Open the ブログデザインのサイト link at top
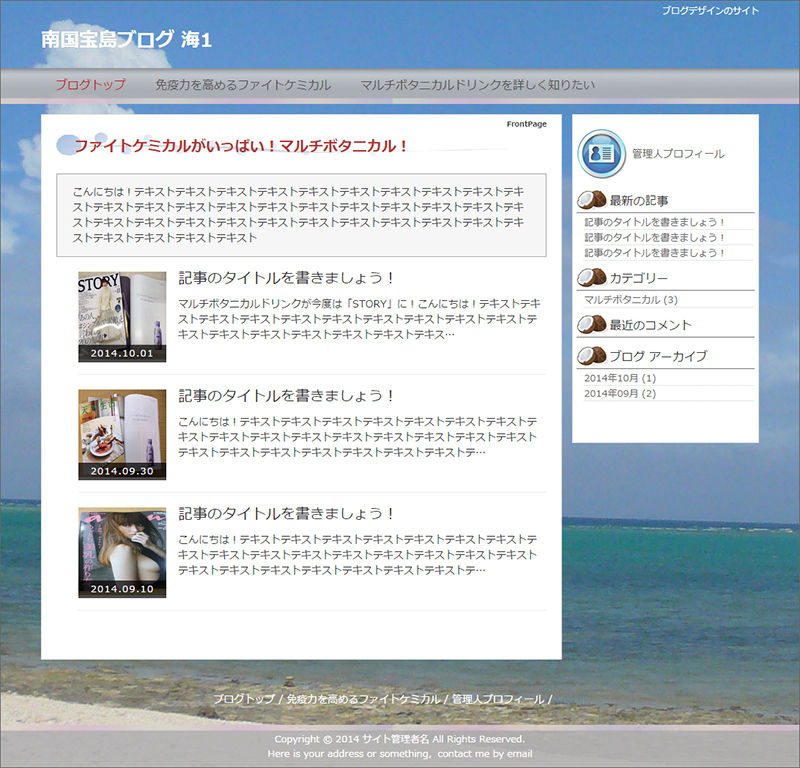This screenshot has width=800, height=768. tap(710, 10)
